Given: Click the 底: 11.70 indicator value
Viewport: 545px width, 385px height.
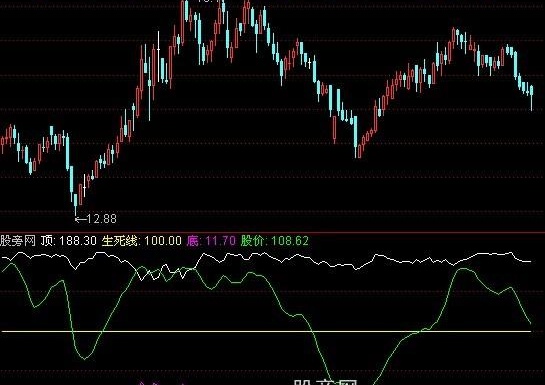Looking at the screenshot, I should pyautogui.click(x=211, y=241).
